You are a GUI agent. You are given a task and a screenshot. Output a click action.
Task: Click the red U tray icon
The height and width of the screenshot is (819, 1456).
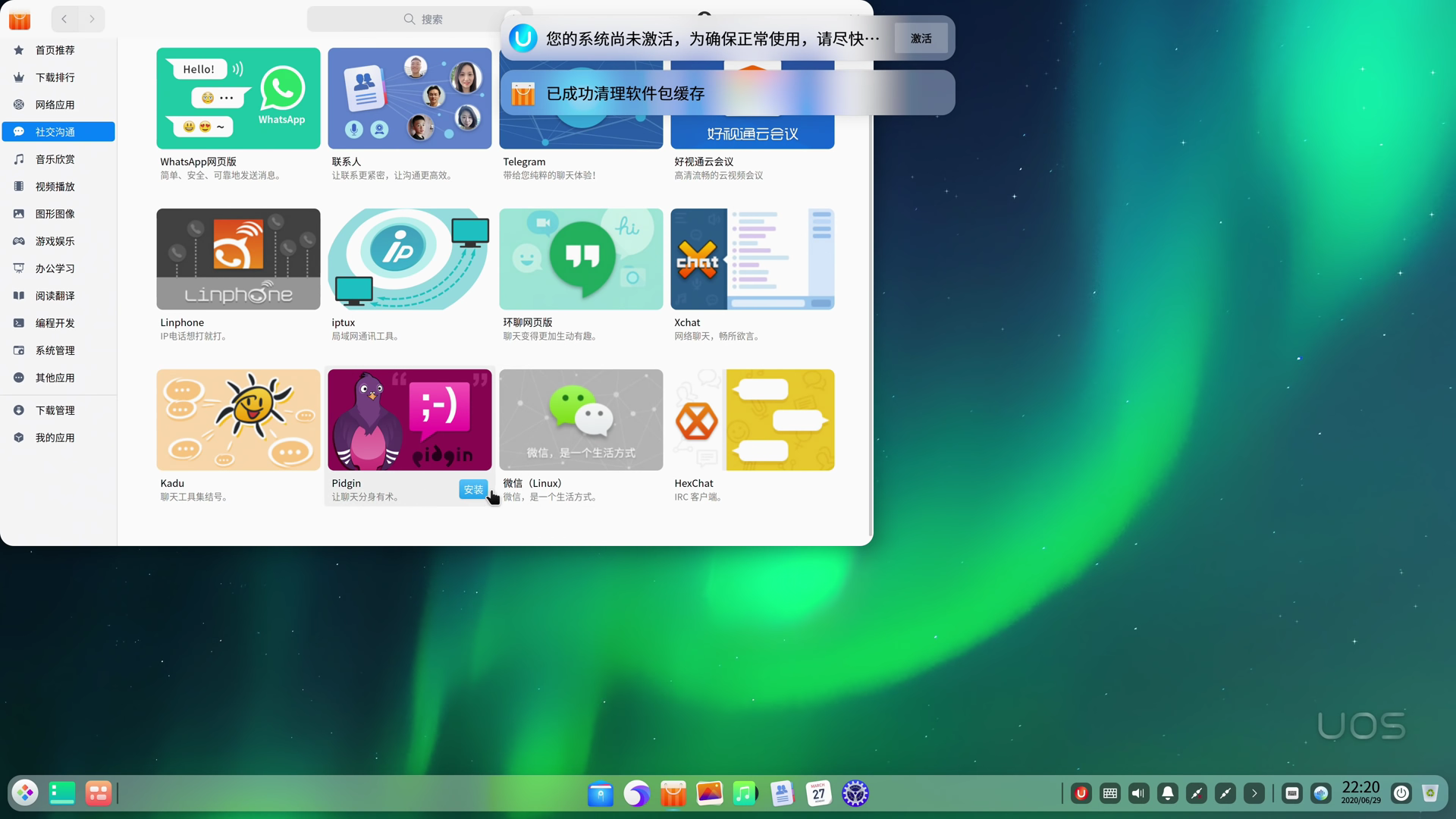[x=1081, y=794]
